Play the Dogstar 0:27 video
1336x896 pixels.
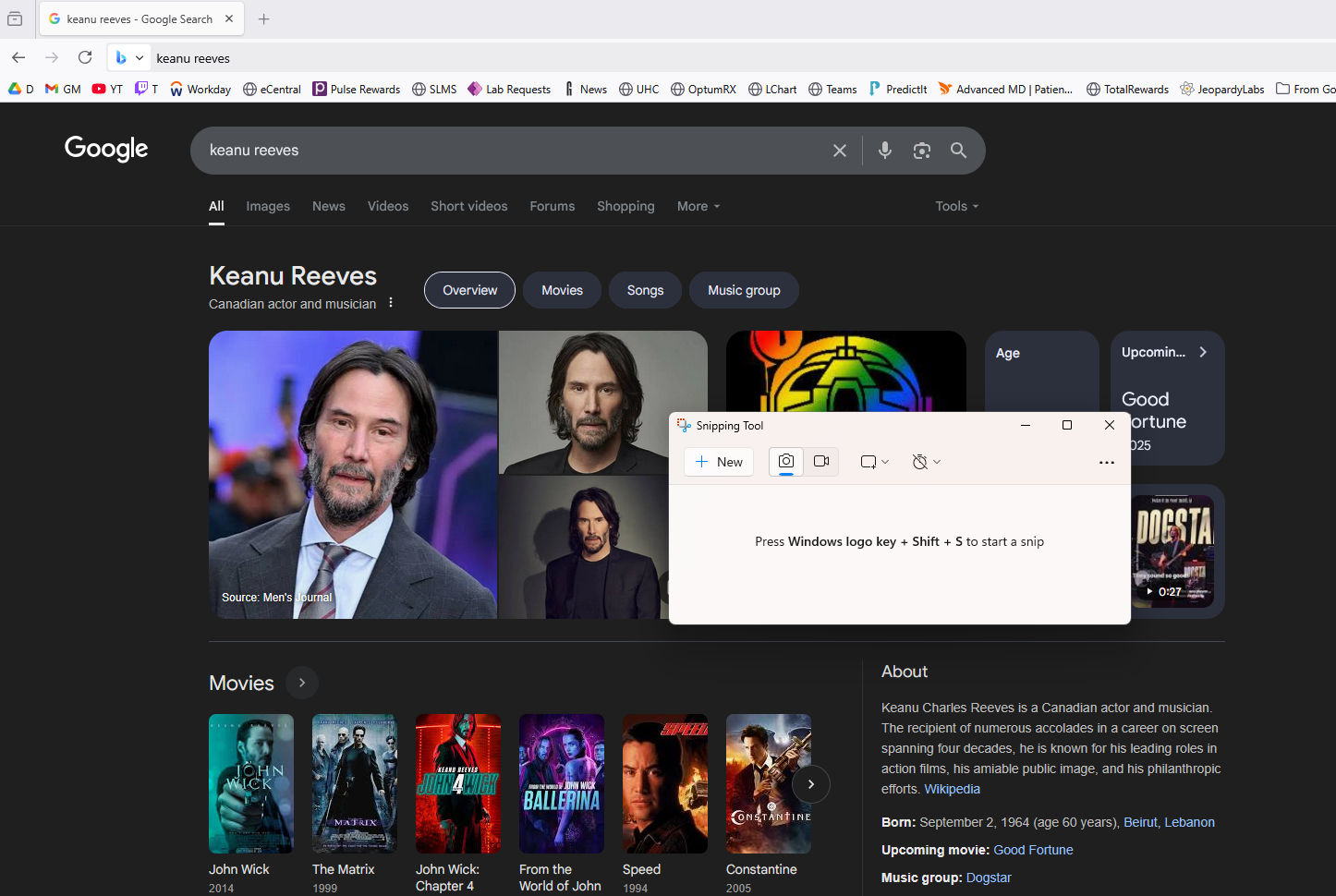1173,551
